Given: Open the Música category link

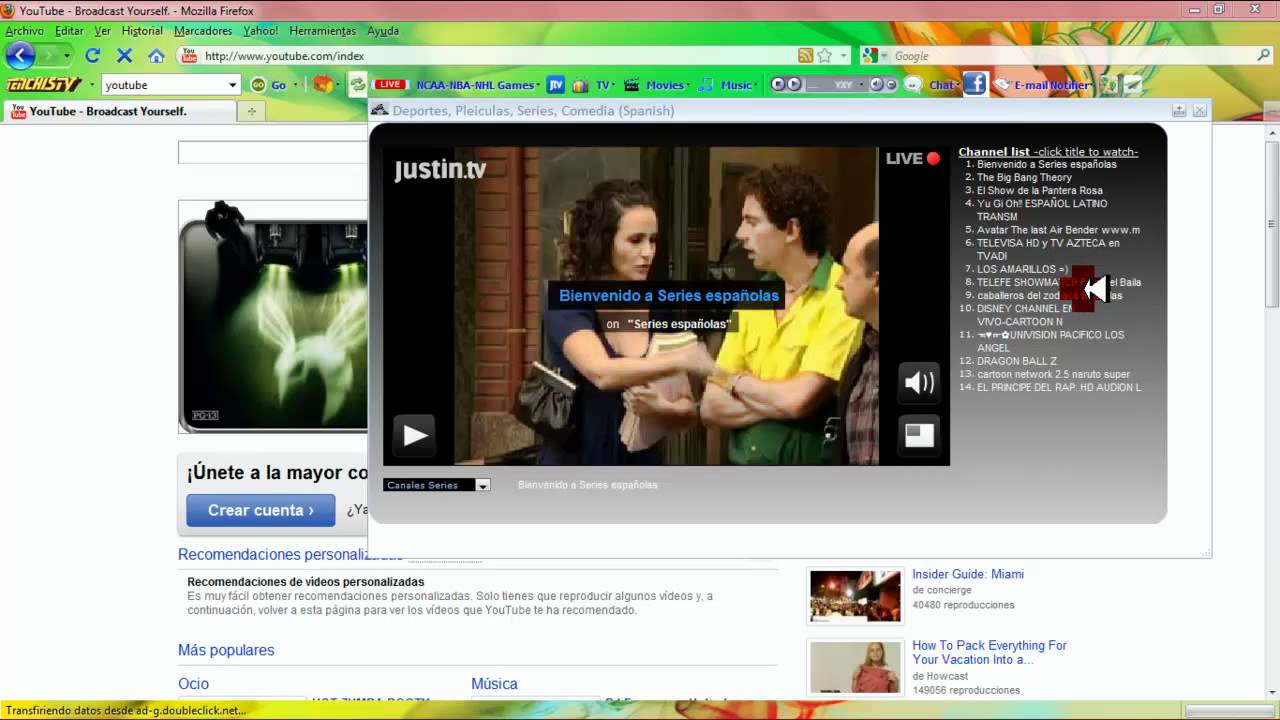Looking at the screenshot, I should pos(494,684).
